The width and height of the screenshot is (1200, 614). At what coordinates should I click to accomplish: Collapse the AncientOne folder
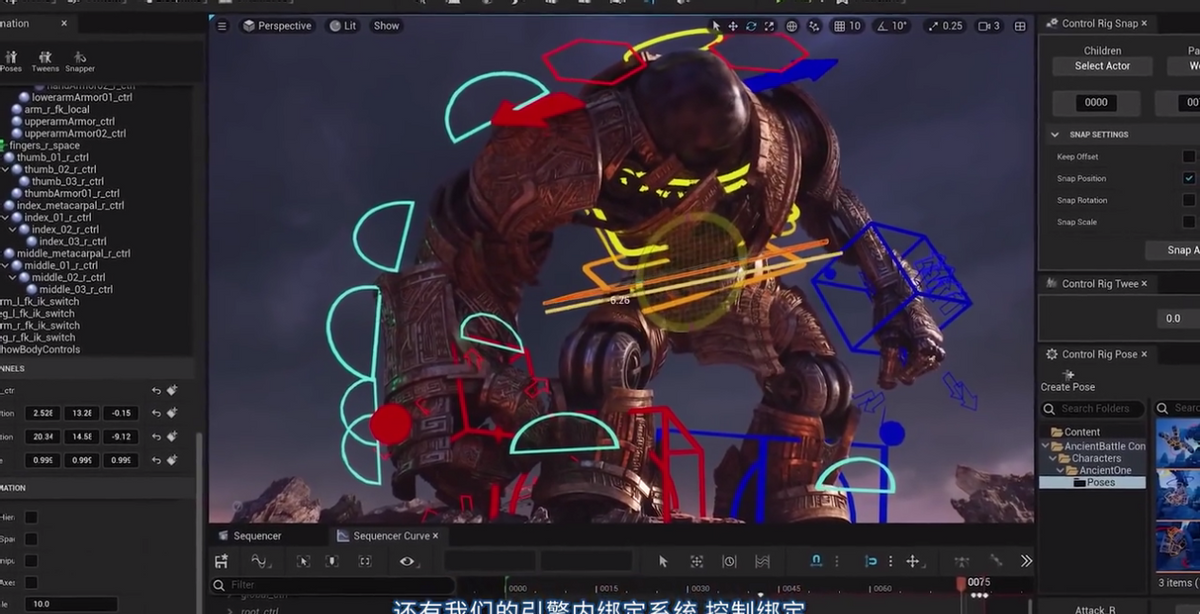(1060, 470)
